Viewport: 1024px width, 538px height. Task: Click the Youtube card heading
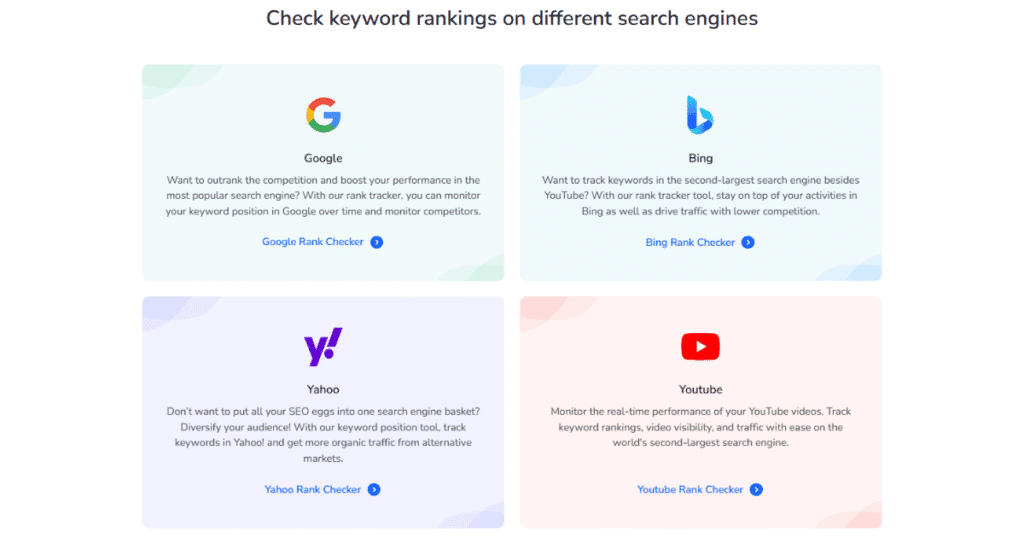click(x=700, y=389)
